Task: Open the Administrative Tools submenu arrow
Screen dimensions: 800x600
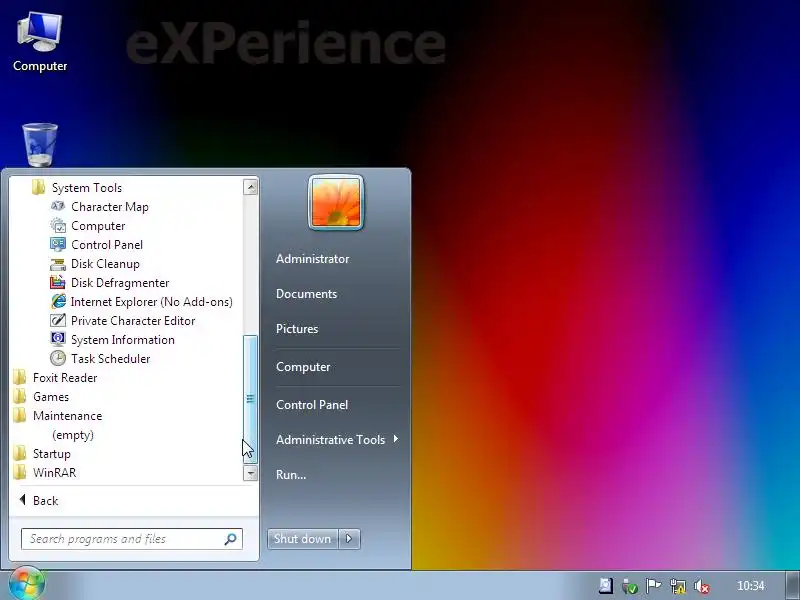Action: click(x=395, y=439)
